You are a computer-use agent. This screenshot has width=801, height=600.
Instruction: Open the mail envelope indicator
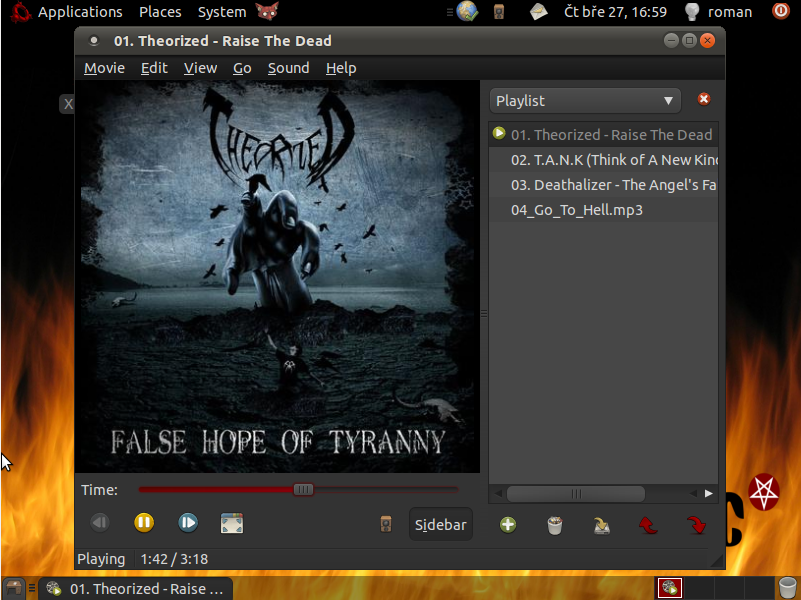pos(538,12)
